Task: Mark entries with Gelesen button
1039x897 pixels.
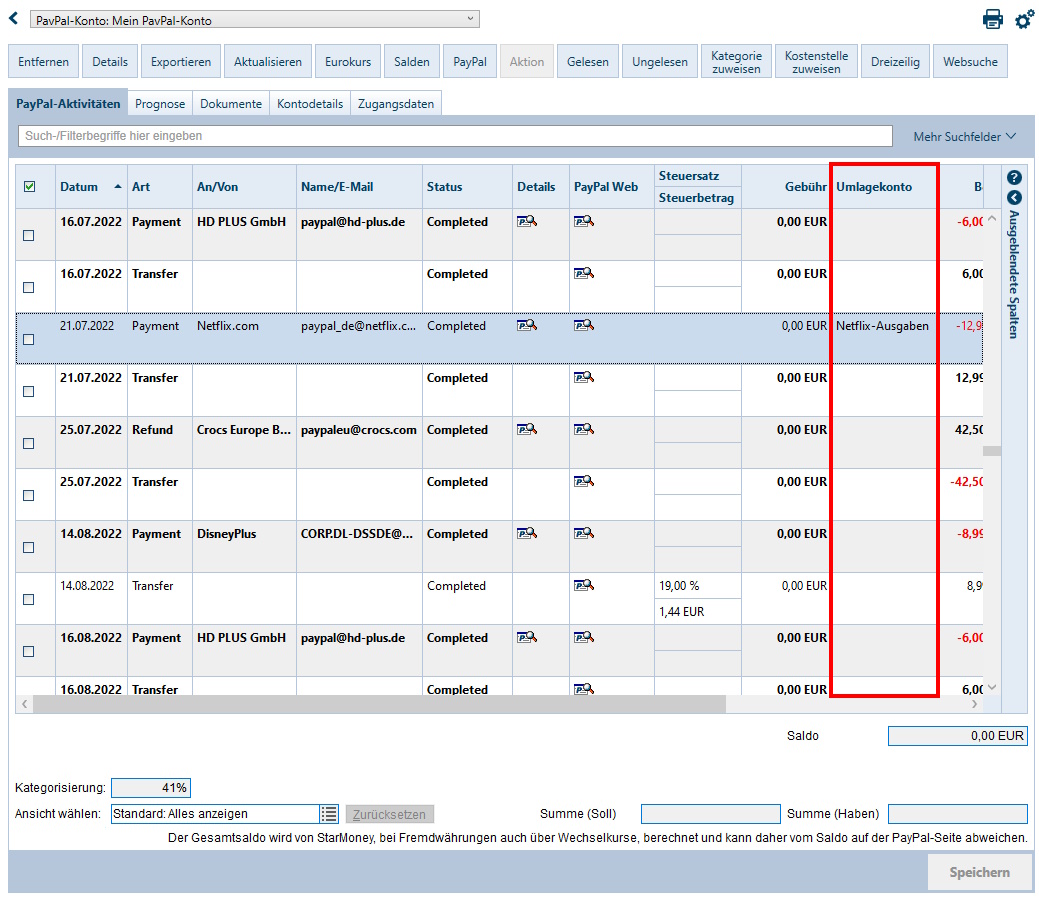Action: tap(588, 62)
